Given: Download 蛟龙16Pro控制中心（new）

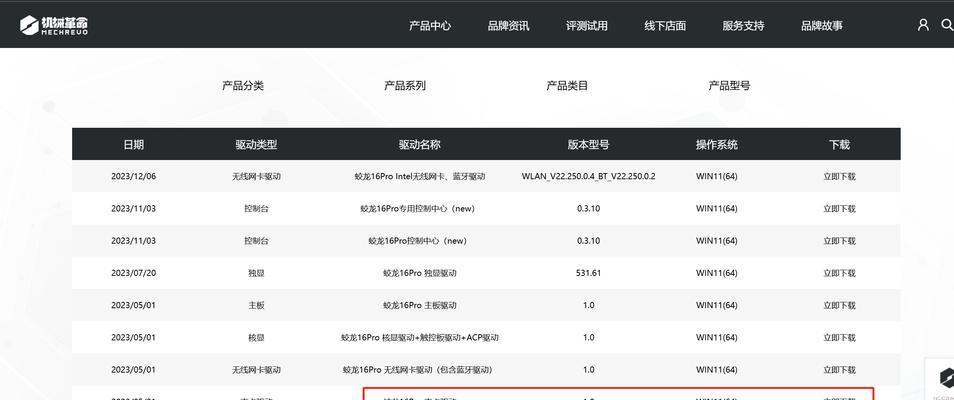Looking at the screenshot, I should 839,240.
